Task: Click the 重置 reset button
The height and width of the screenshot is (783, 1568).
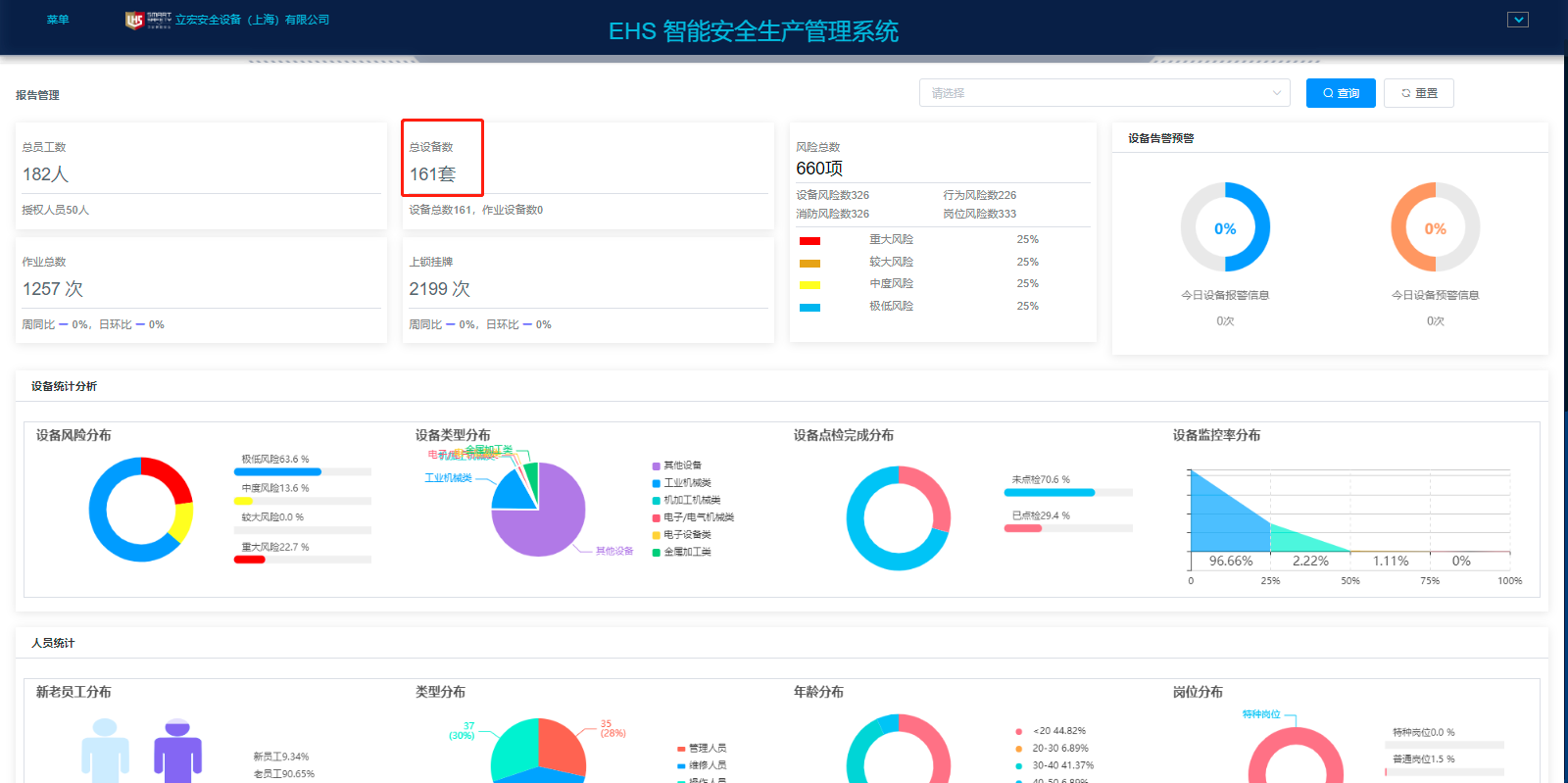Action: point(1419,93)
